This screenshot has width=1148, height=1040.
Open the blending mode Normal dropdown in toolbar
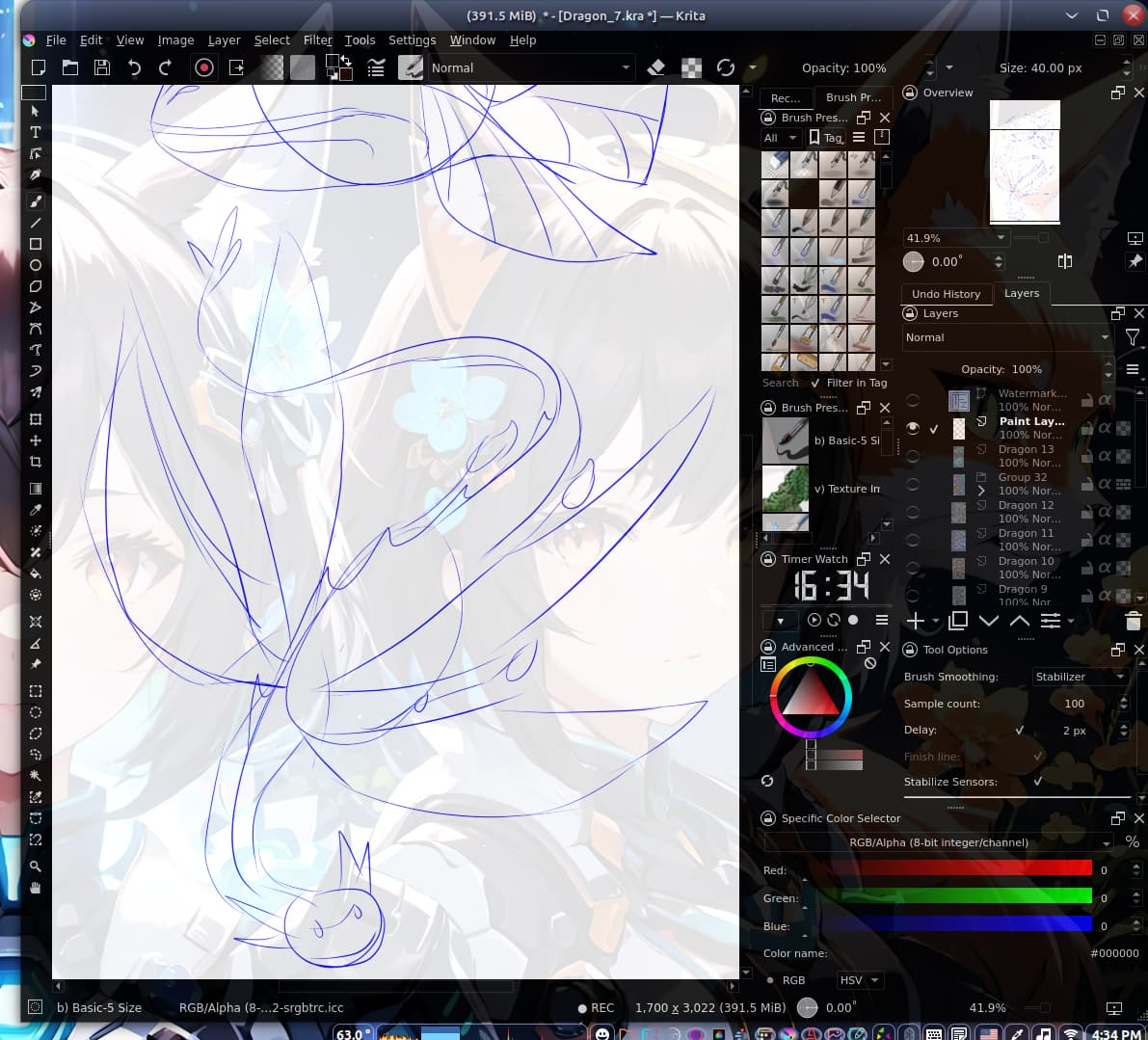click(531, 68)
